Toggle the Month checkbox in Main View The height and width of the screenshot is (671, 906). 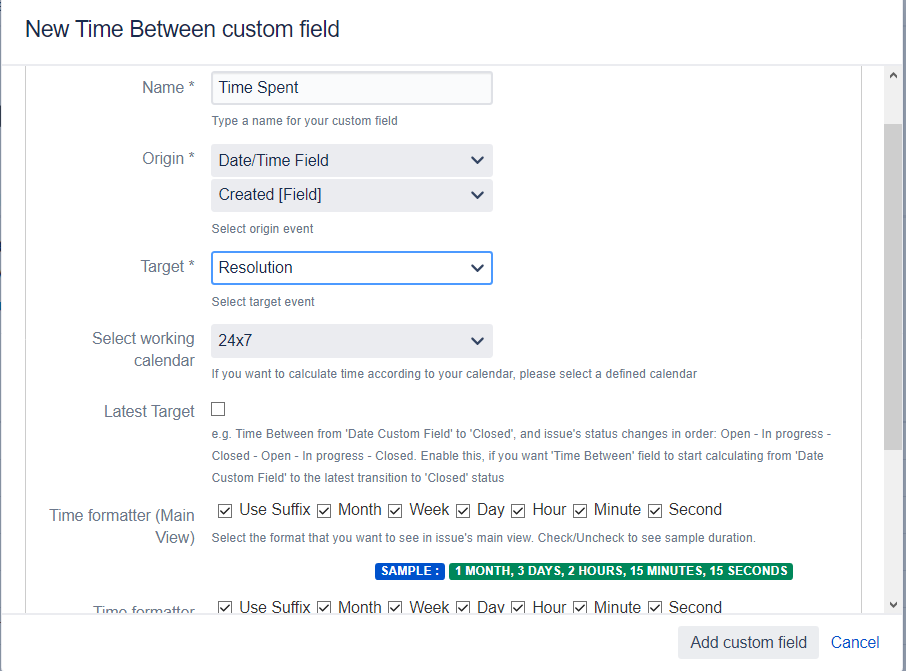point(324,511)
